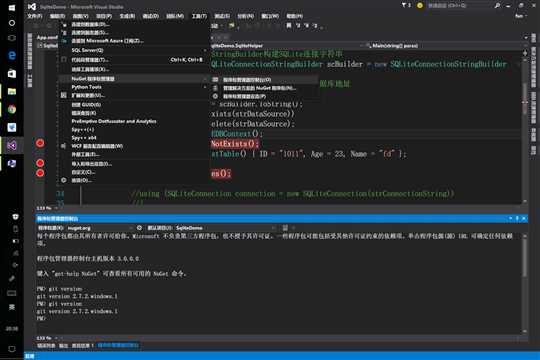Open File Explorer from taskbar

click(12, 91)
